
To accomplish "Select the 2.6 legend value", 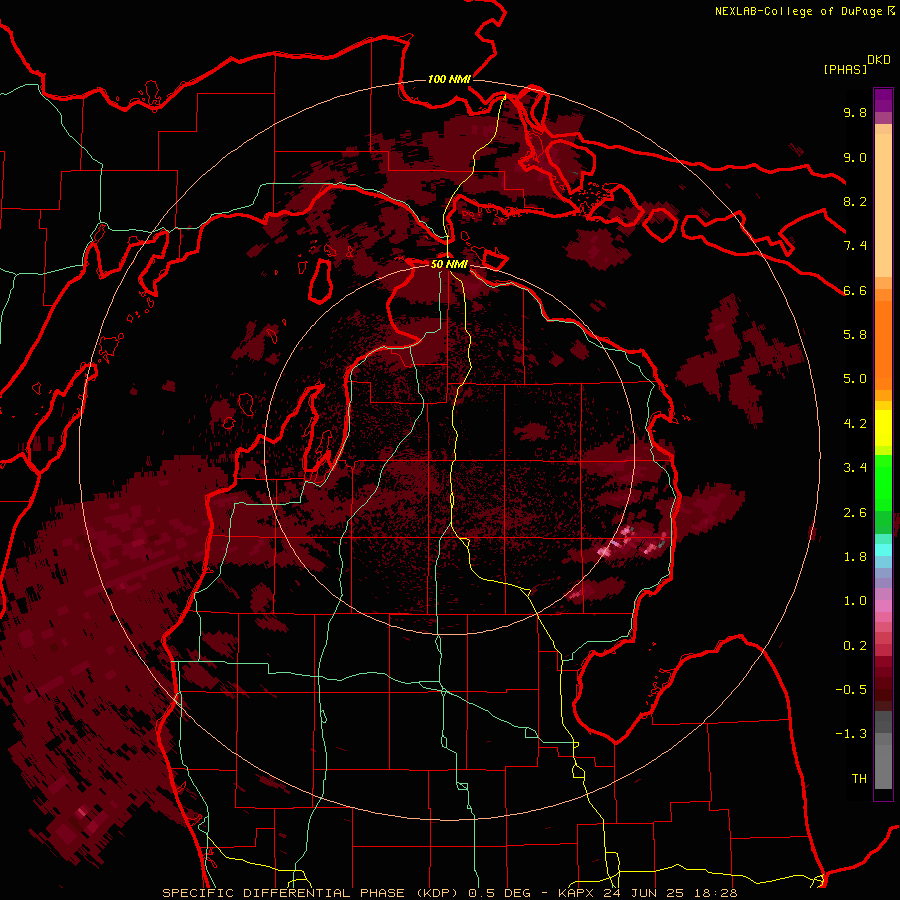I will click(855, 513).
